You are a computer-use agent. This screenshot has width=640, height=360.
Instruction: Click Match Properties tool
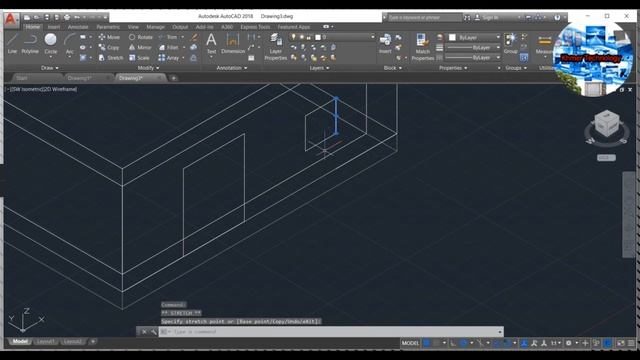point(422,47)
